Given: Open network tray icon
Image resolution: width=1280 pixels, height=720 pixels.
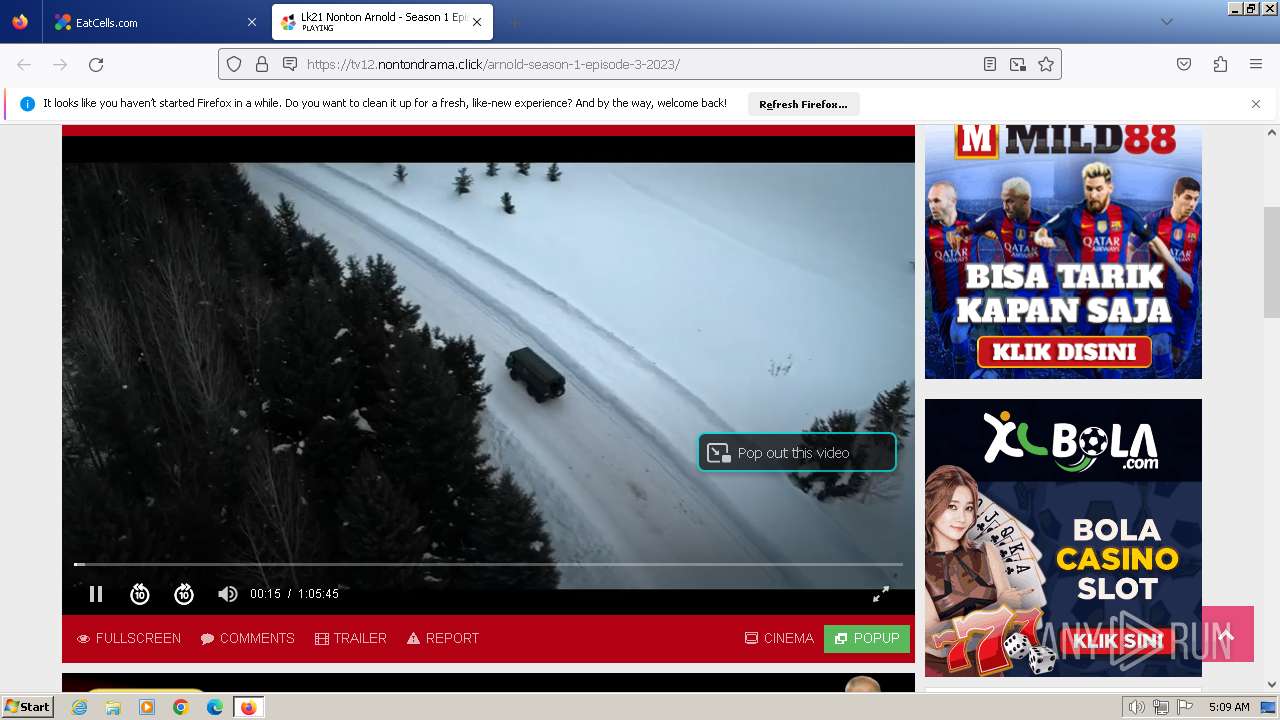Looking at the screenshot, I should (x=1161, y=707).
